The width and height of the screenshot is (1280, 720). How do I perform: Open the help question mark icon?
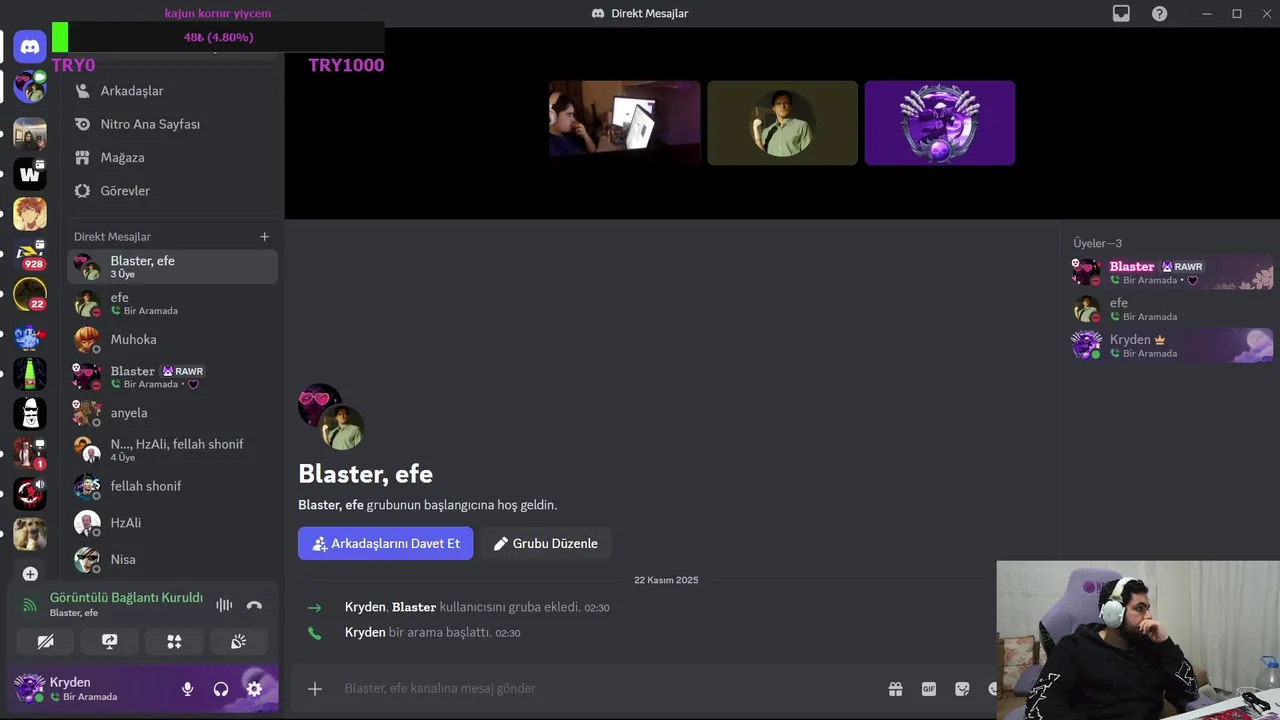coord(1159,14)
